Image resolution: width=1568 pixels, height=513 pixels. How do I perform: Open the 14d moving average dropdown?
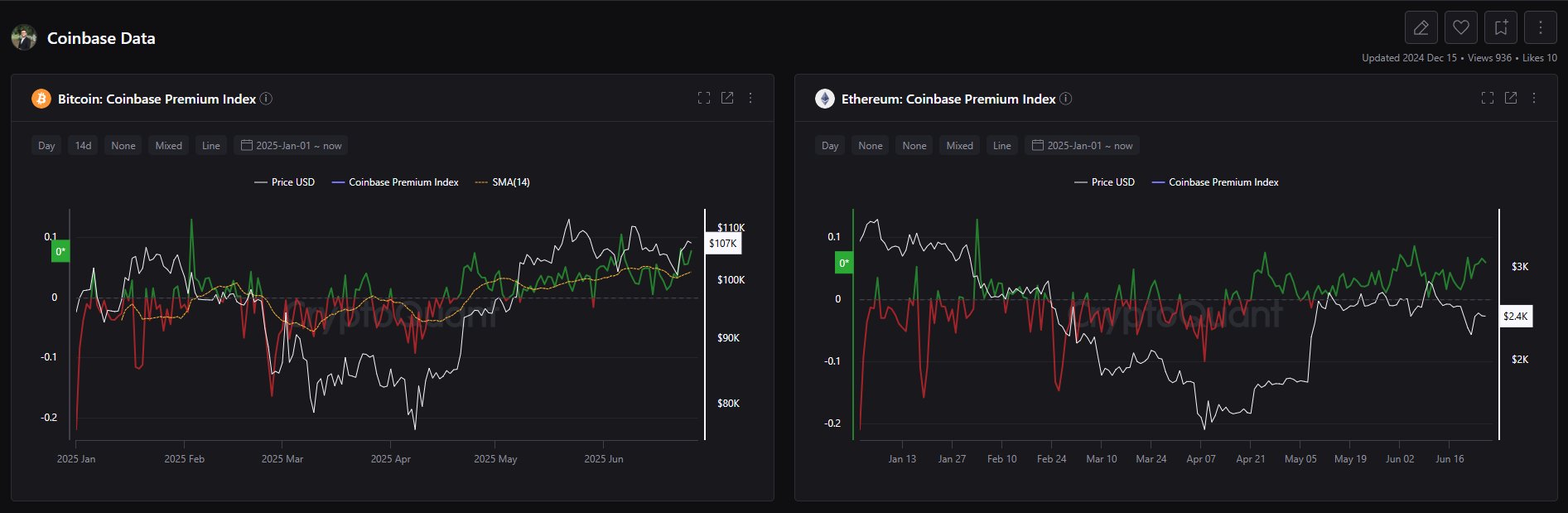coord(83,146)
